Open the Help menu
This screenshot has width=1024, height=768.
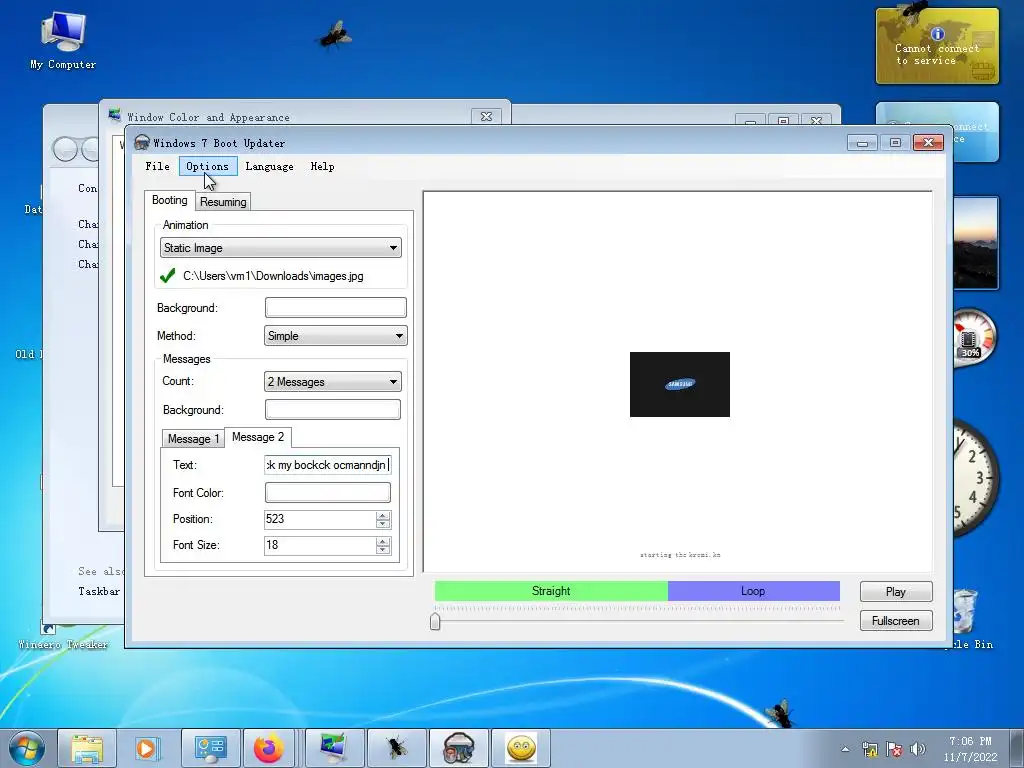(x=323, y=167)
